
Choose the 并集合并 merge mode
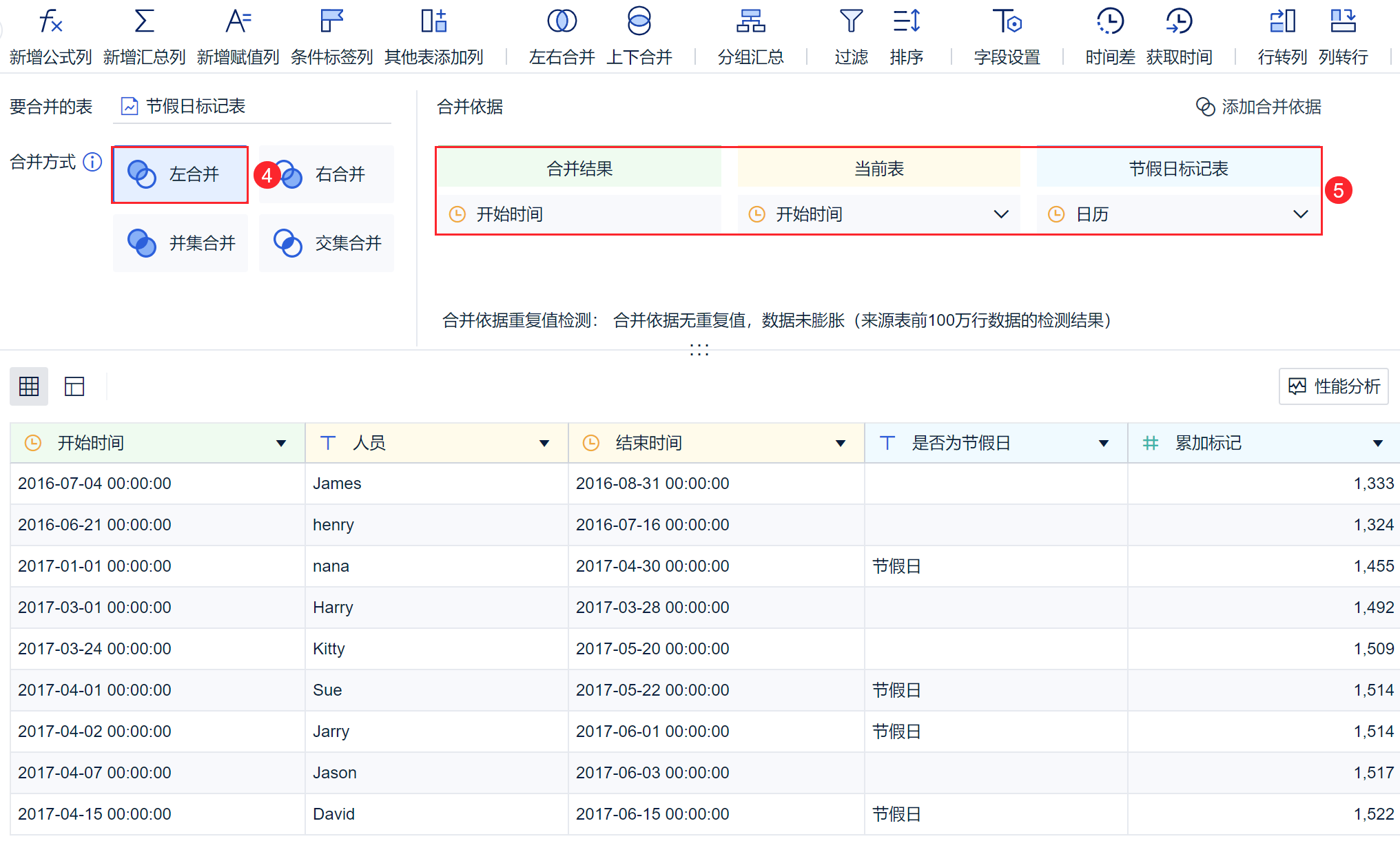[181, 243]
